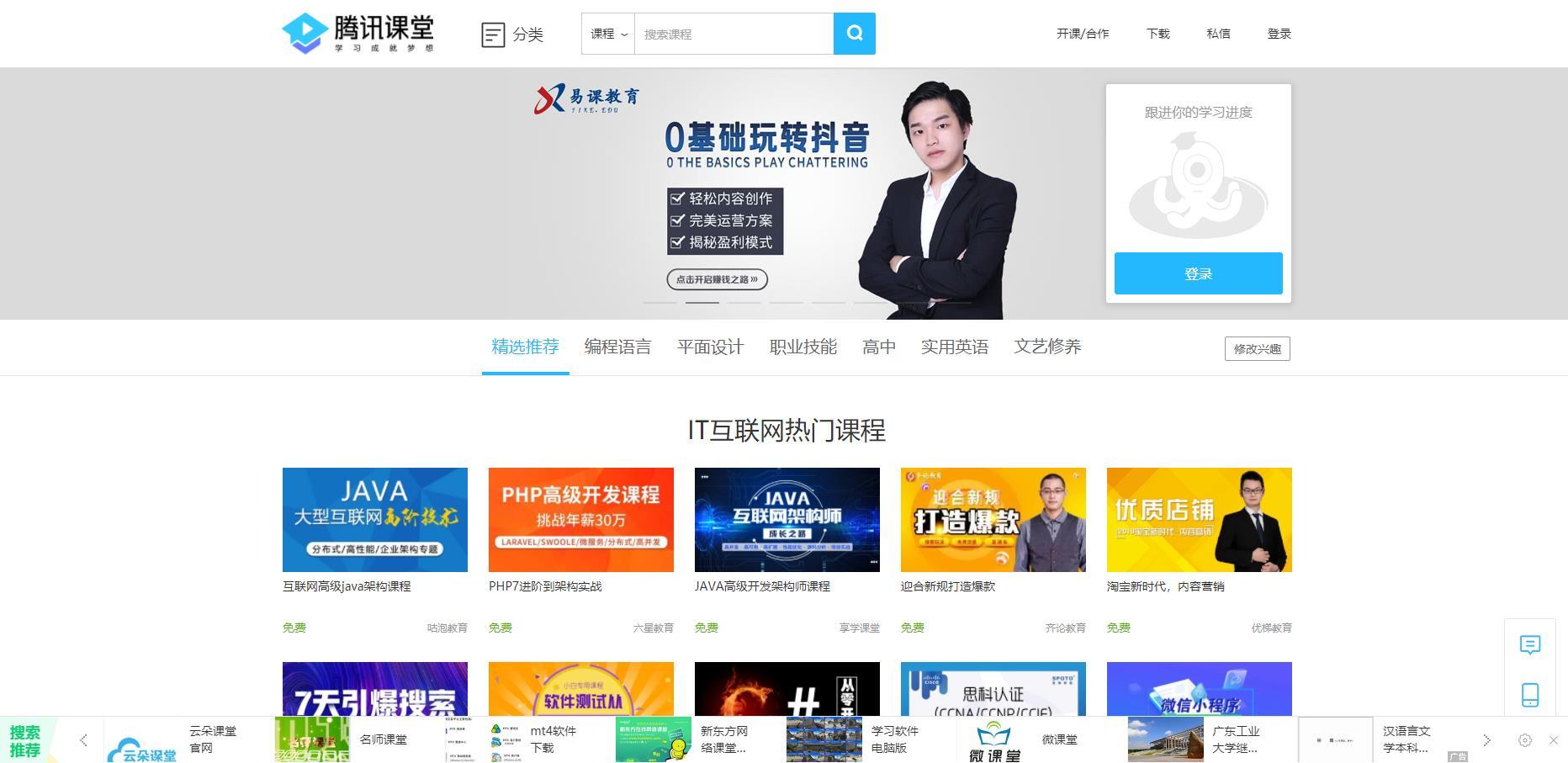Open 优质店铺 course thumbnail

(1200, 520)
